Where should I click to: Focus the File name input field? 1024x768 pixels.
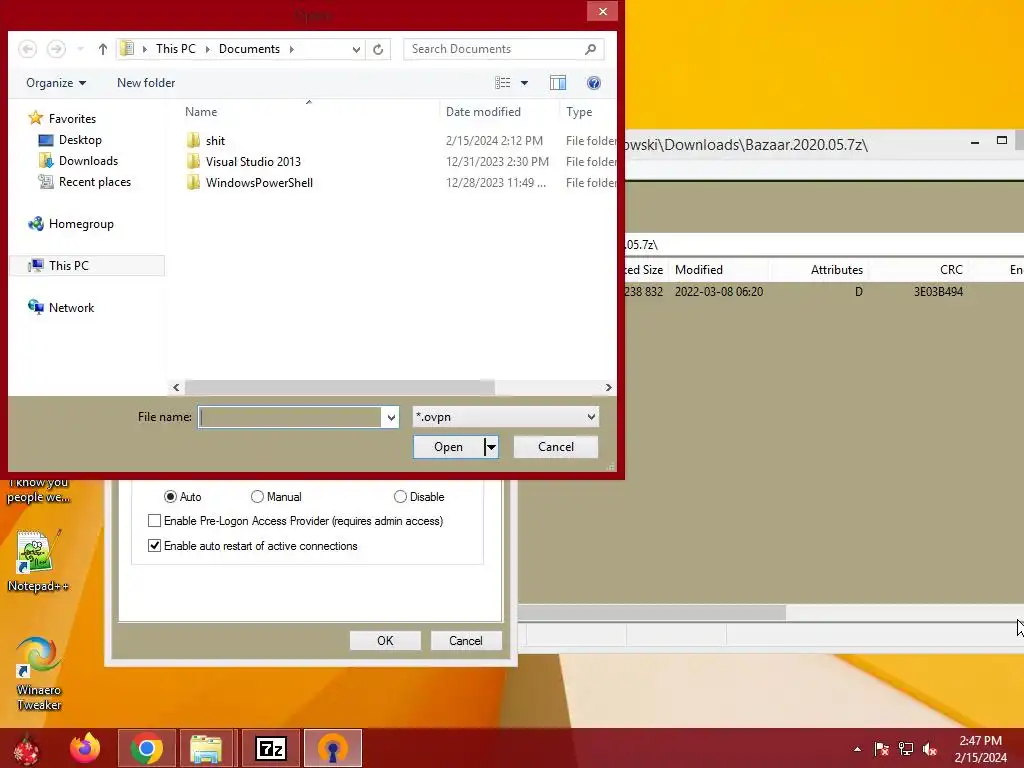(290, 417)
